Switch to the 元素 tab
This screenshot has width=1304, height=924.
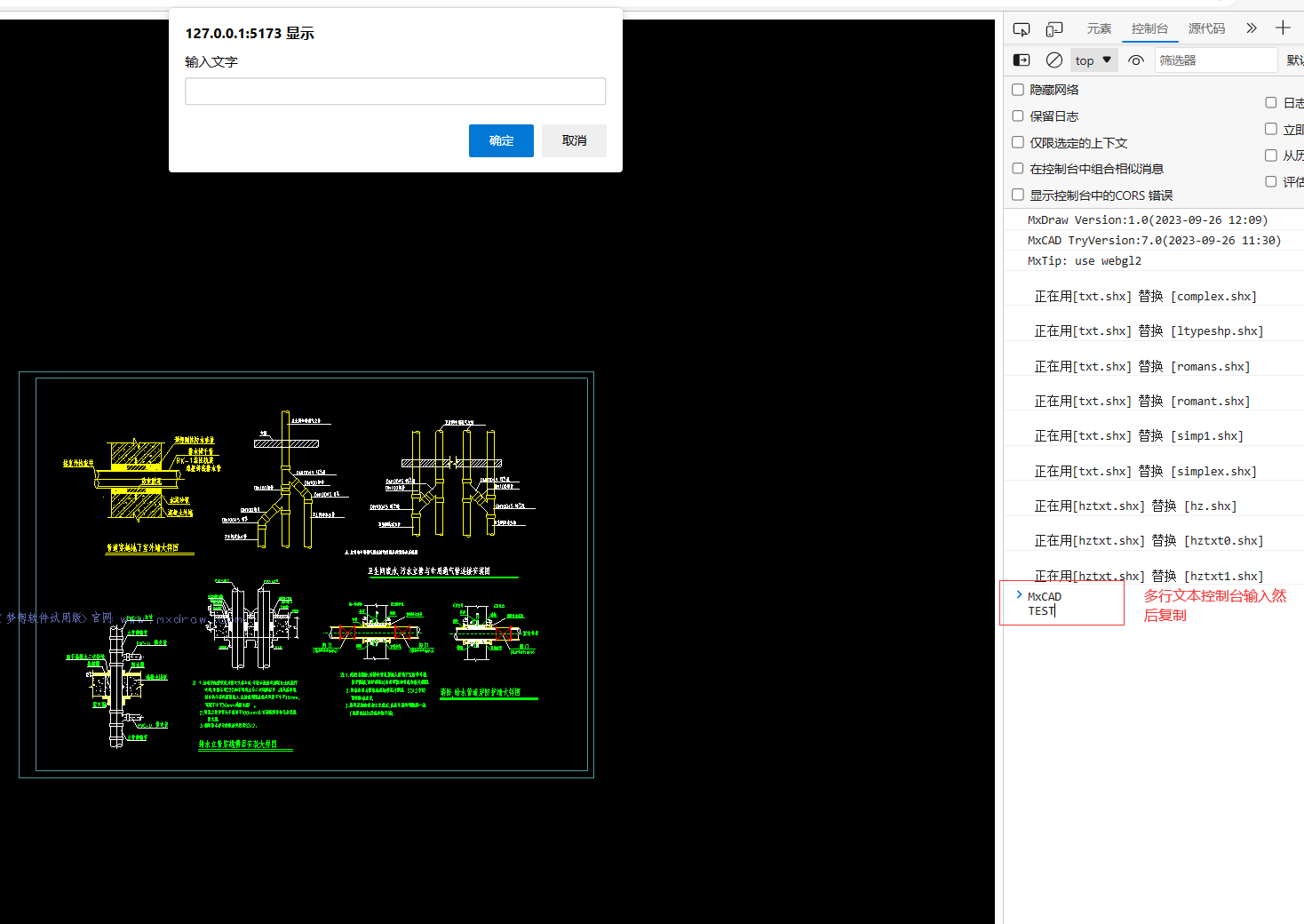(x=1099, y=28)
